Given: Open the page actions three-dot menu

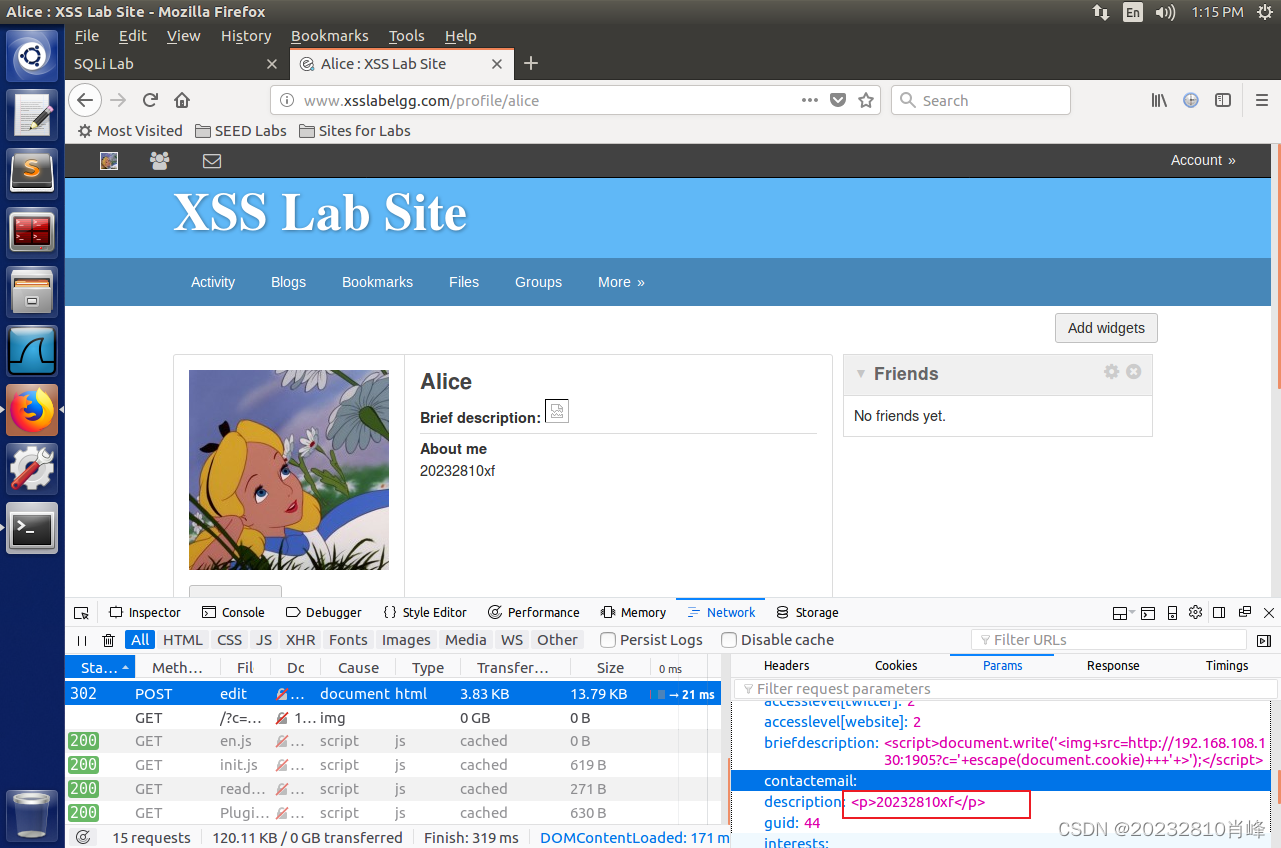Looking at the screenshot, I should point(810,100).
